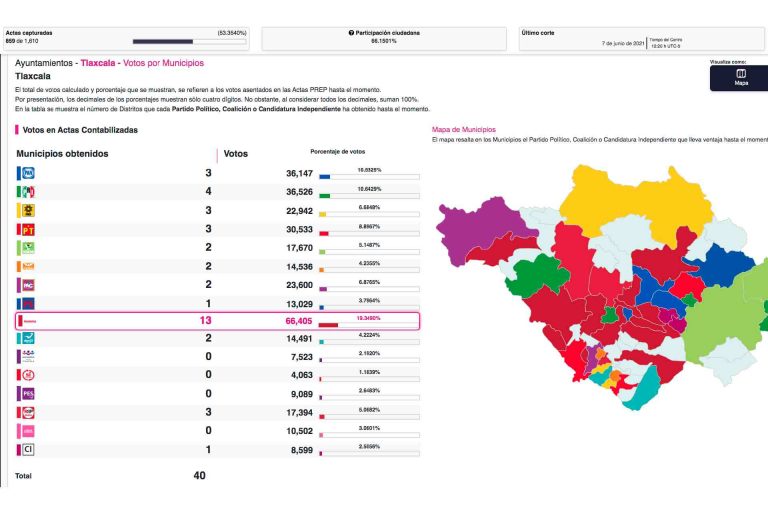Click Votos por Municipios breadcrumb
768x512 pixels.
coord(163,63)
